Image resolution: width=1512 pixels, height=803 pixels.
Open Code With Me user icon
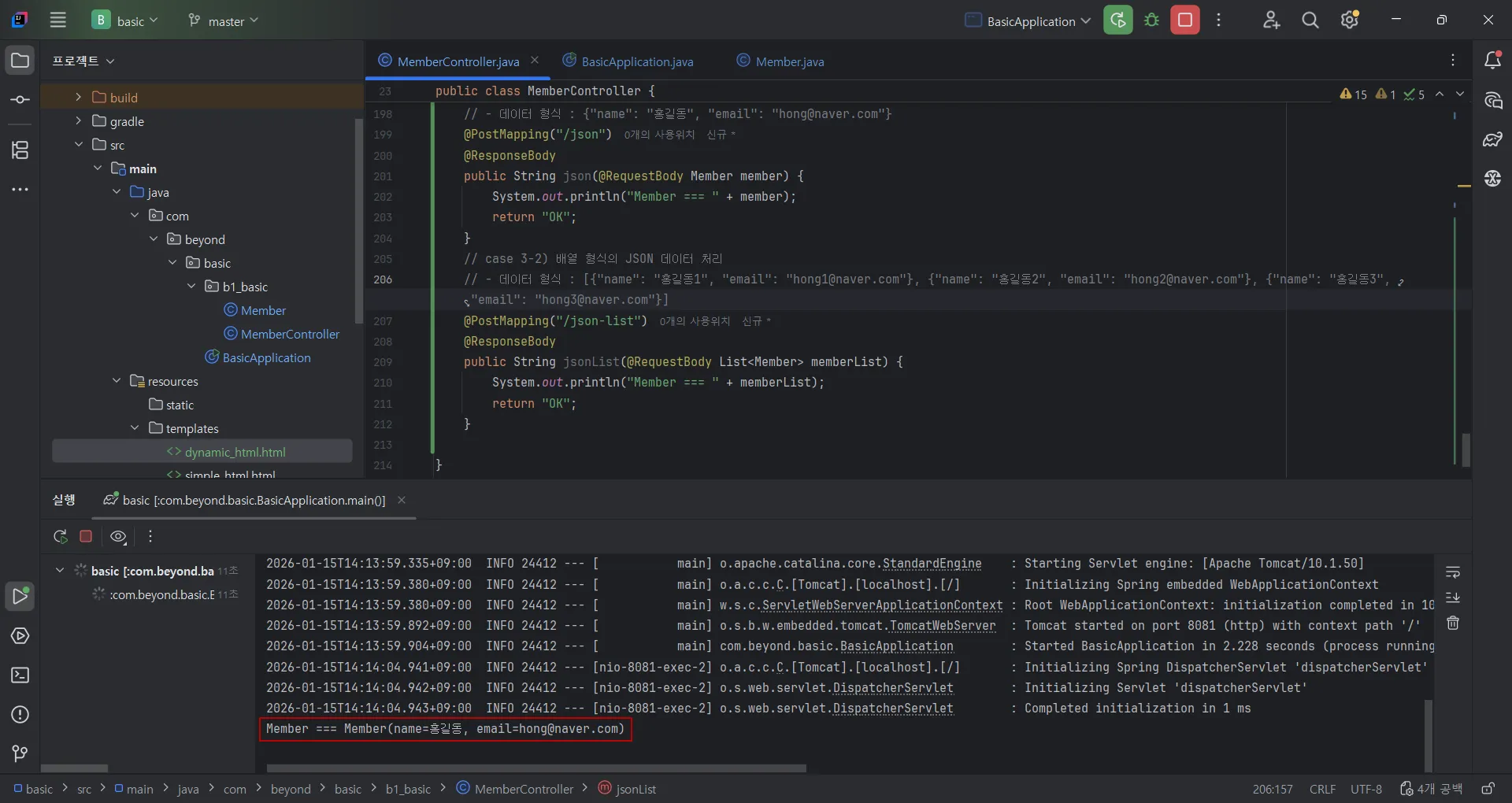[1271, 20]
